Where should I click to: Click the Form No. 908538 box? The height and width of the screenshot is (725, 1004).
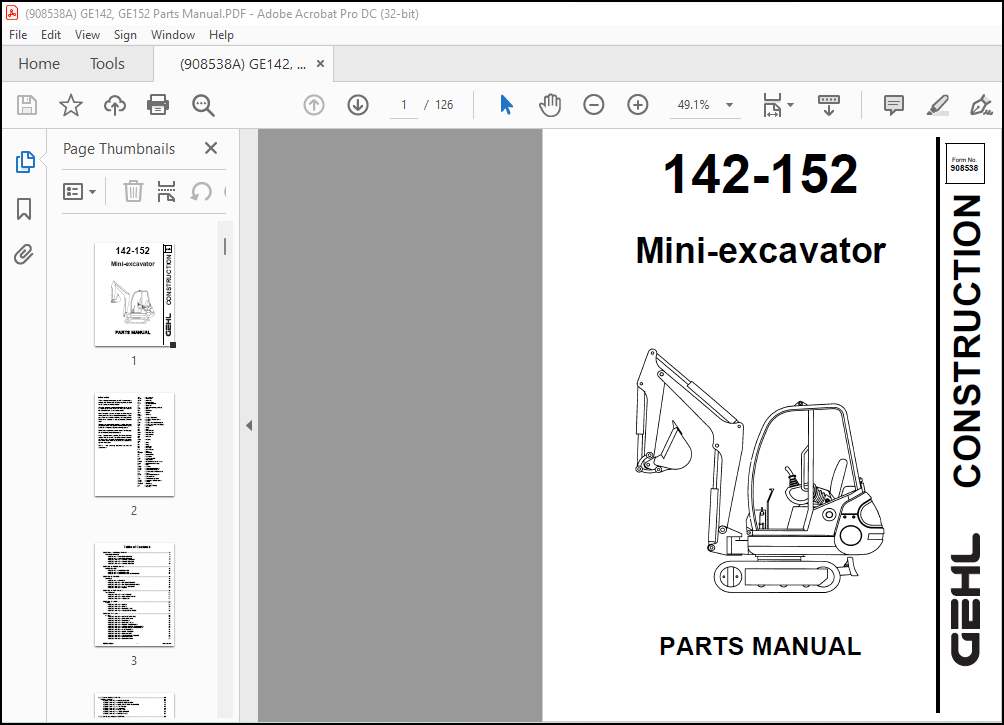pos(964,164)
